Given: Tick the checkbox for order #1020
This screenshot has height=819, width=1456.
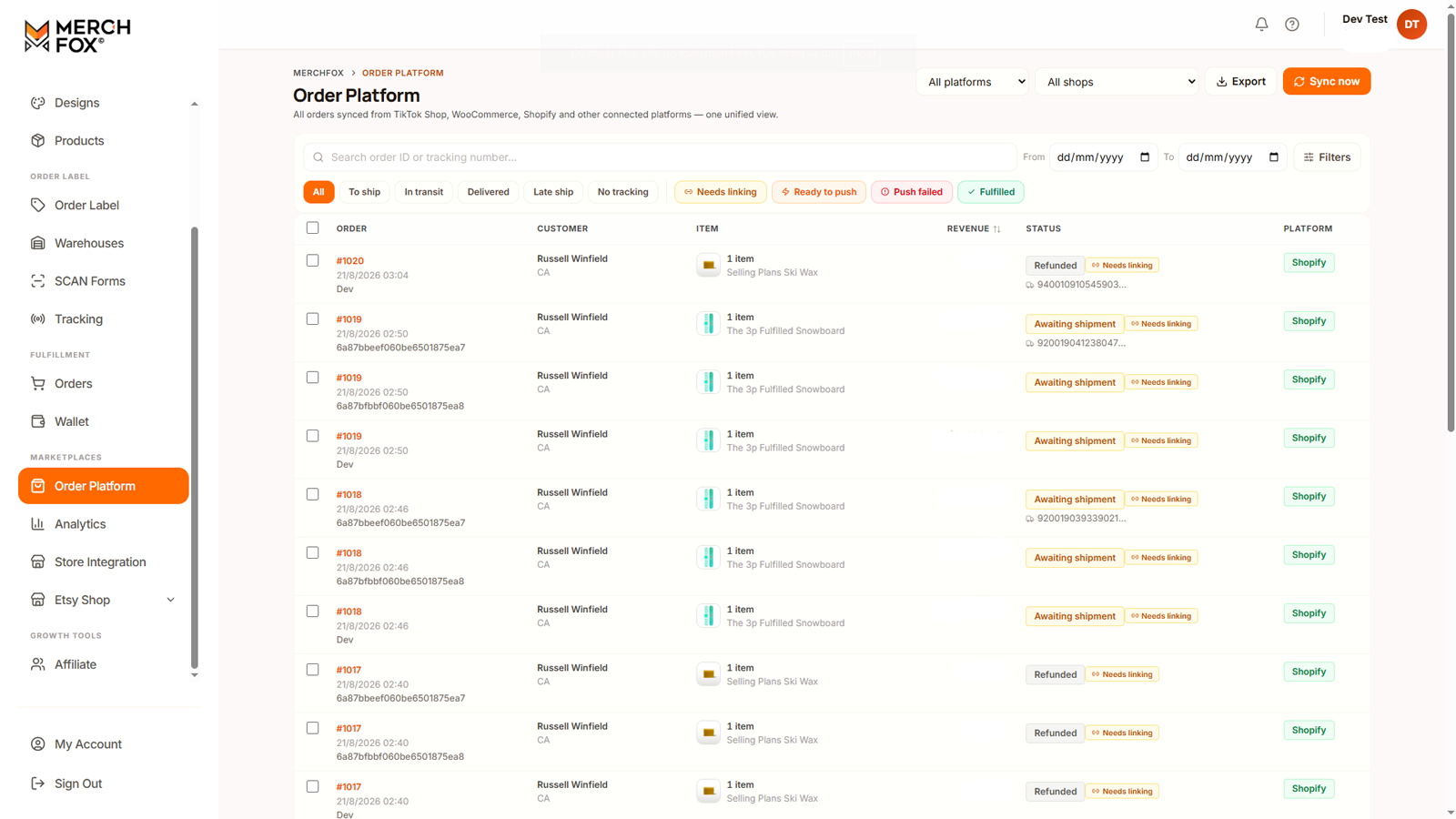Looking at the screenshot, I should [313, 260].
